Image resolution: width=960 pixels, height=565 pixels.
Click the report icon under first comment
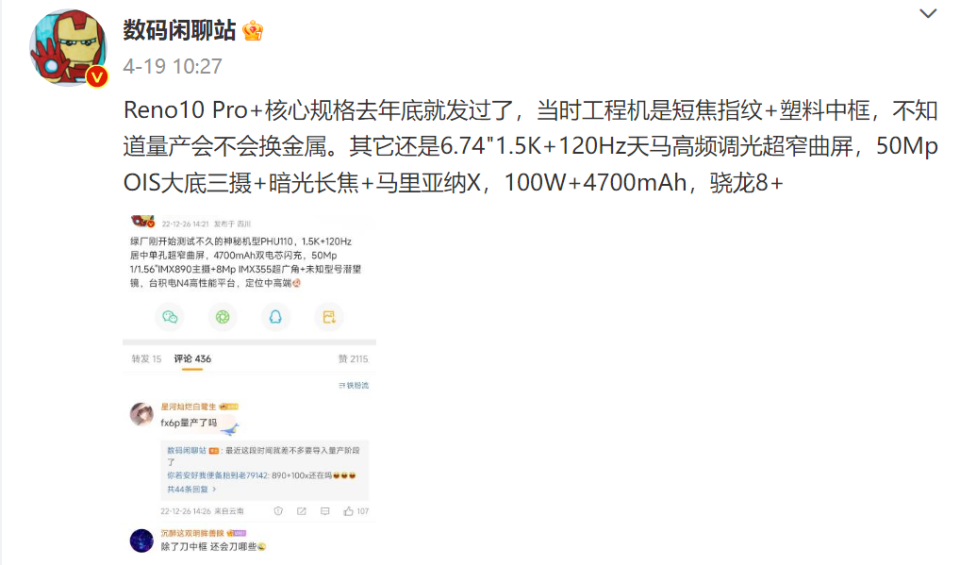(x=278, y=511)
